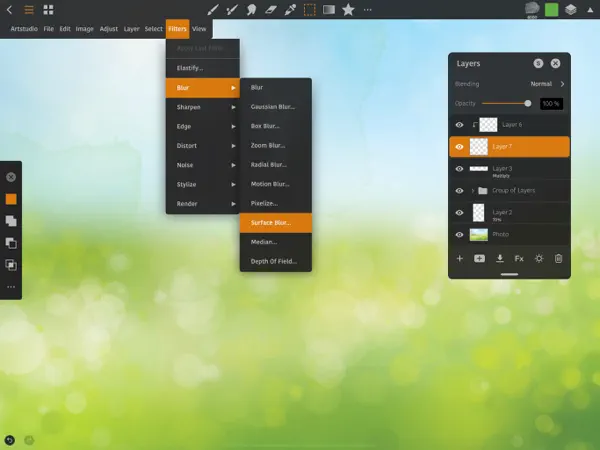This screenshot has width=600, height=450.
Task: Tap the undo icon
Action: [x=10, y=440]
